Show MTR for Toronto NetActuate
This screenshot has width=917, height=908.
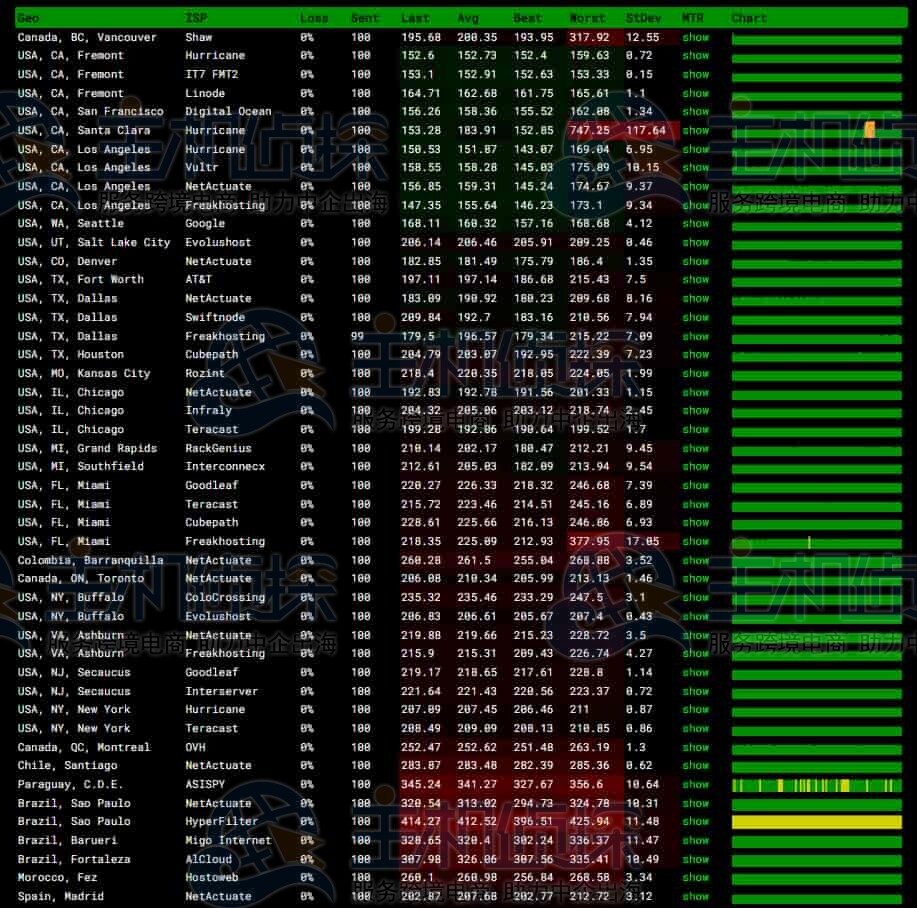(x=695, y=578)
